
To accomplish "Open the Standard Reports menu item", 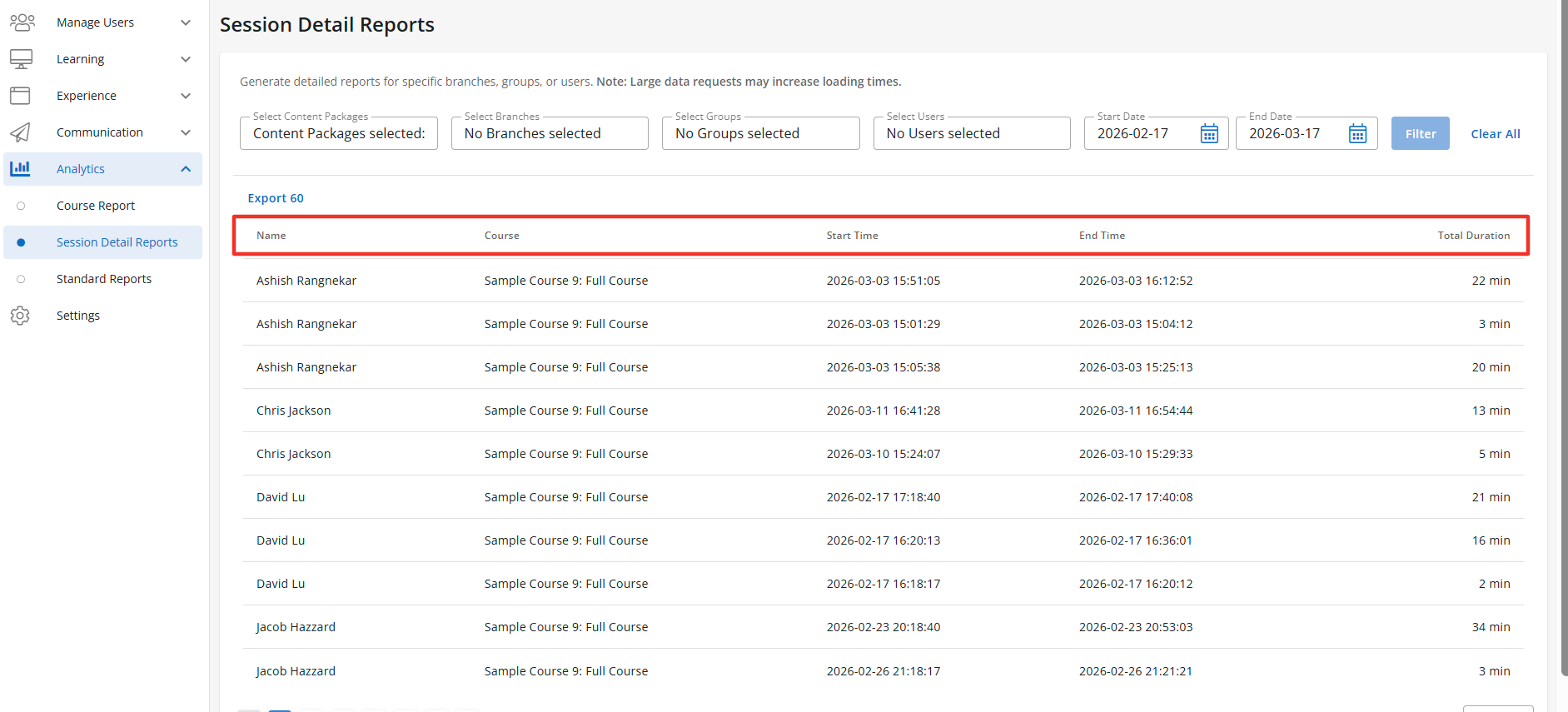I will coord(104,279).
